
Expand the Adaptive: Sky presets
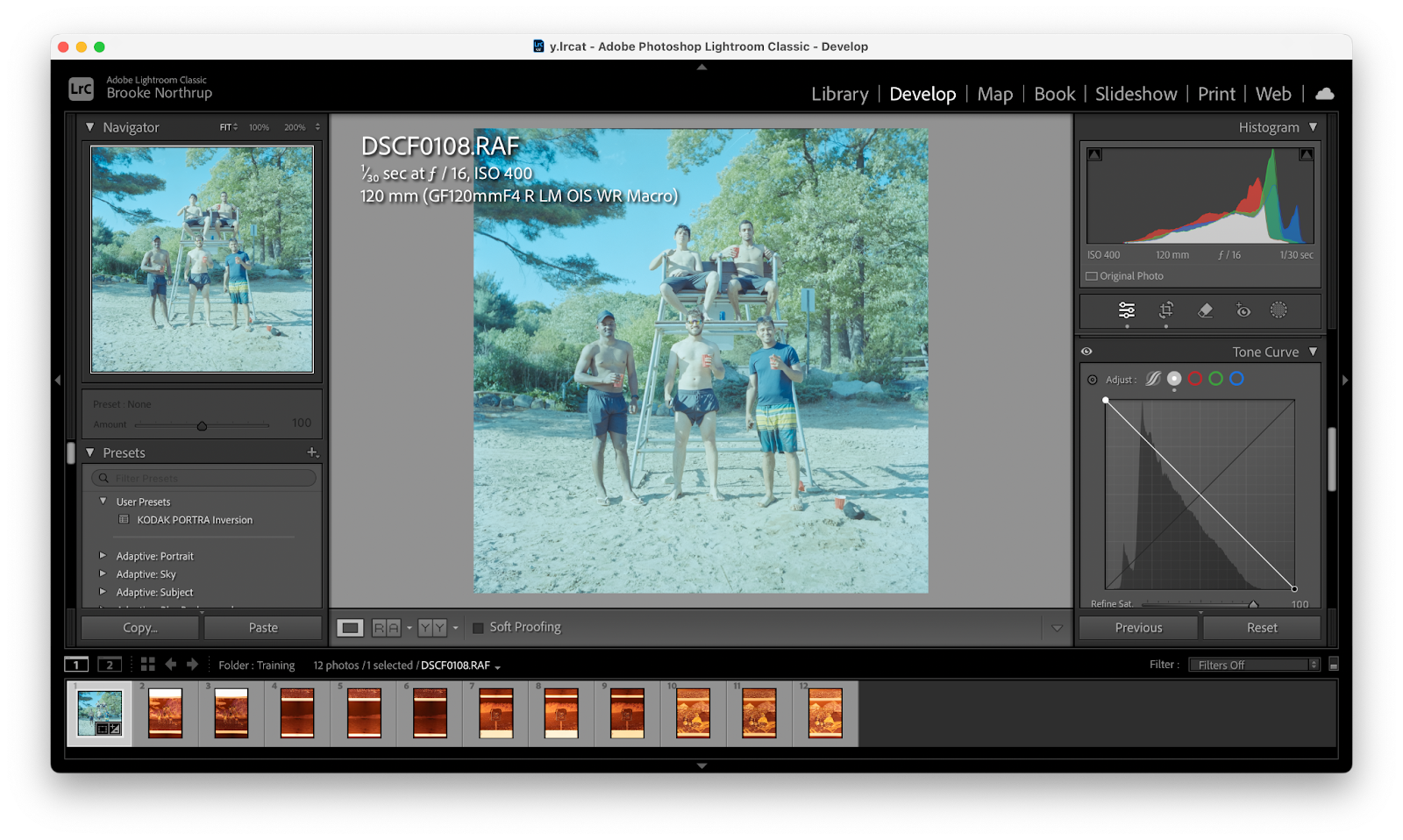point(103,574)
